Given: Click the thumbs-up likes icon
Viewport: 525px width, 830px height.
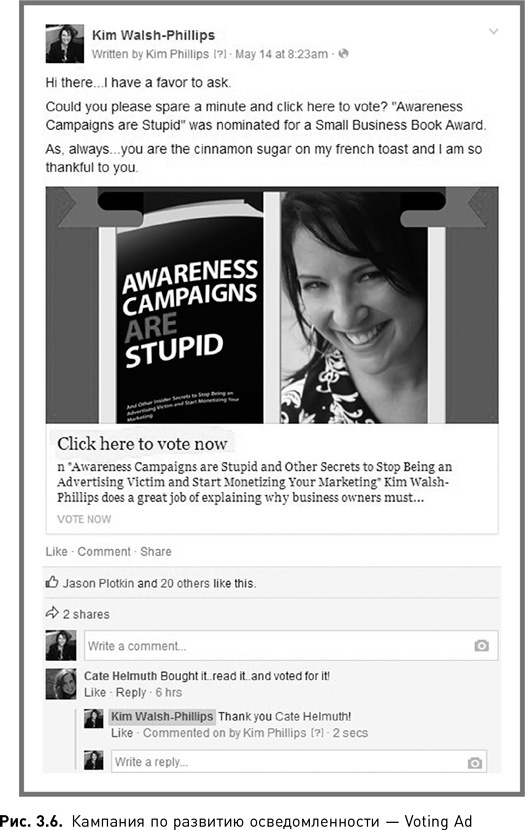Looking at the screenshot, I should pos(52,582).
